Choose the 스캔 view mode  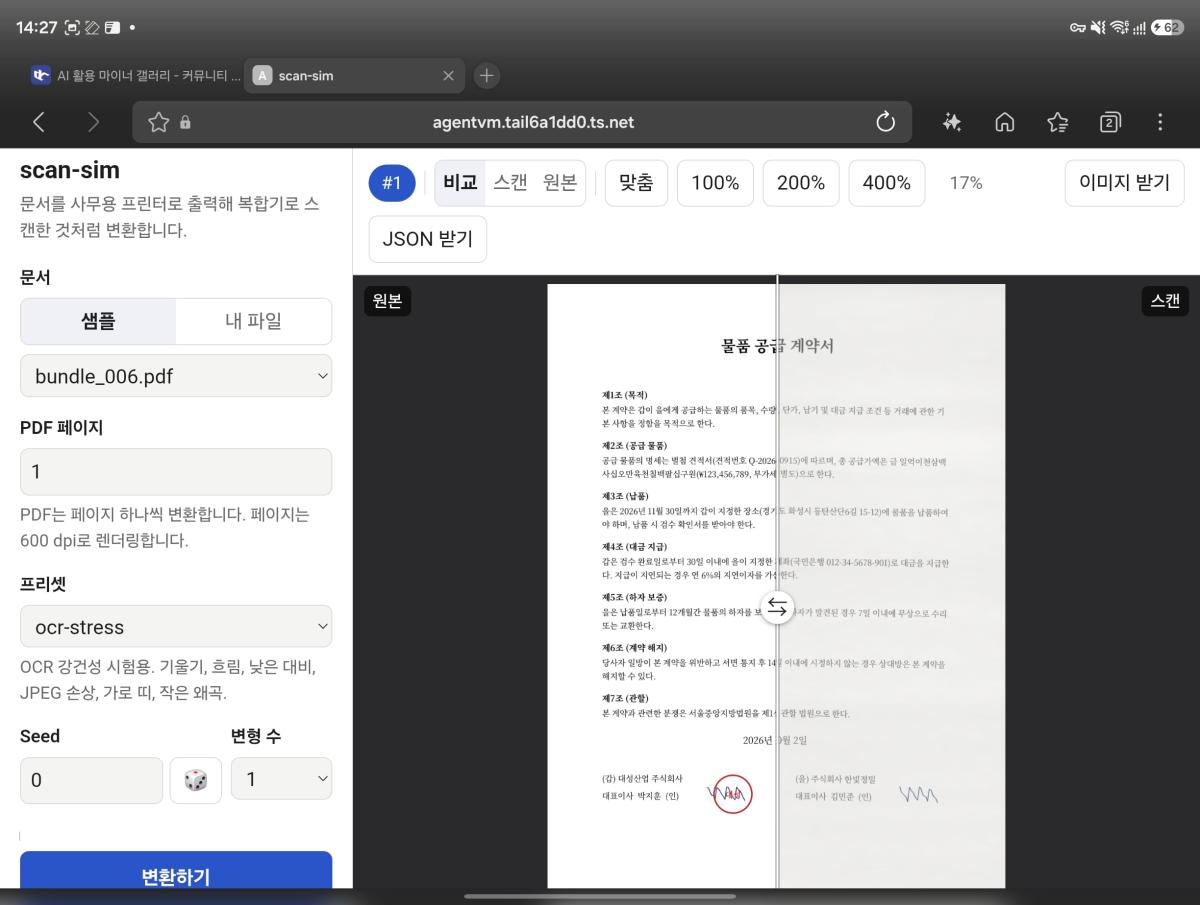510,183
